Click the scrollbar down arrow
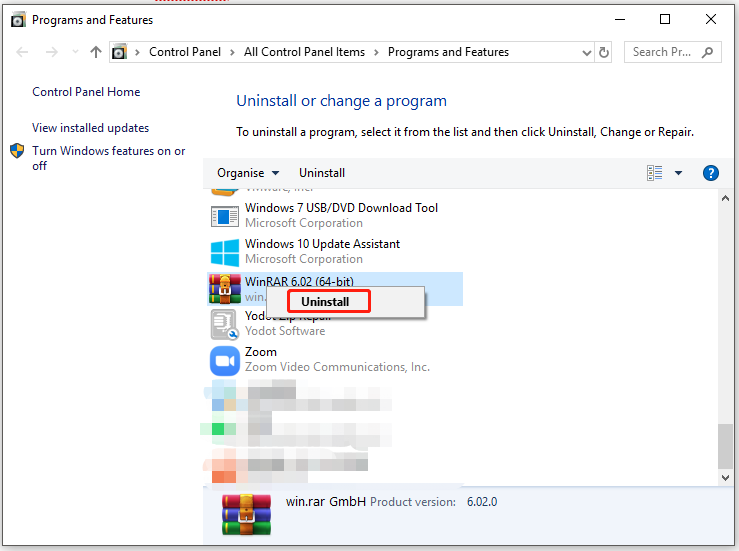Viewport: 739px width, 551px height. 725,477
